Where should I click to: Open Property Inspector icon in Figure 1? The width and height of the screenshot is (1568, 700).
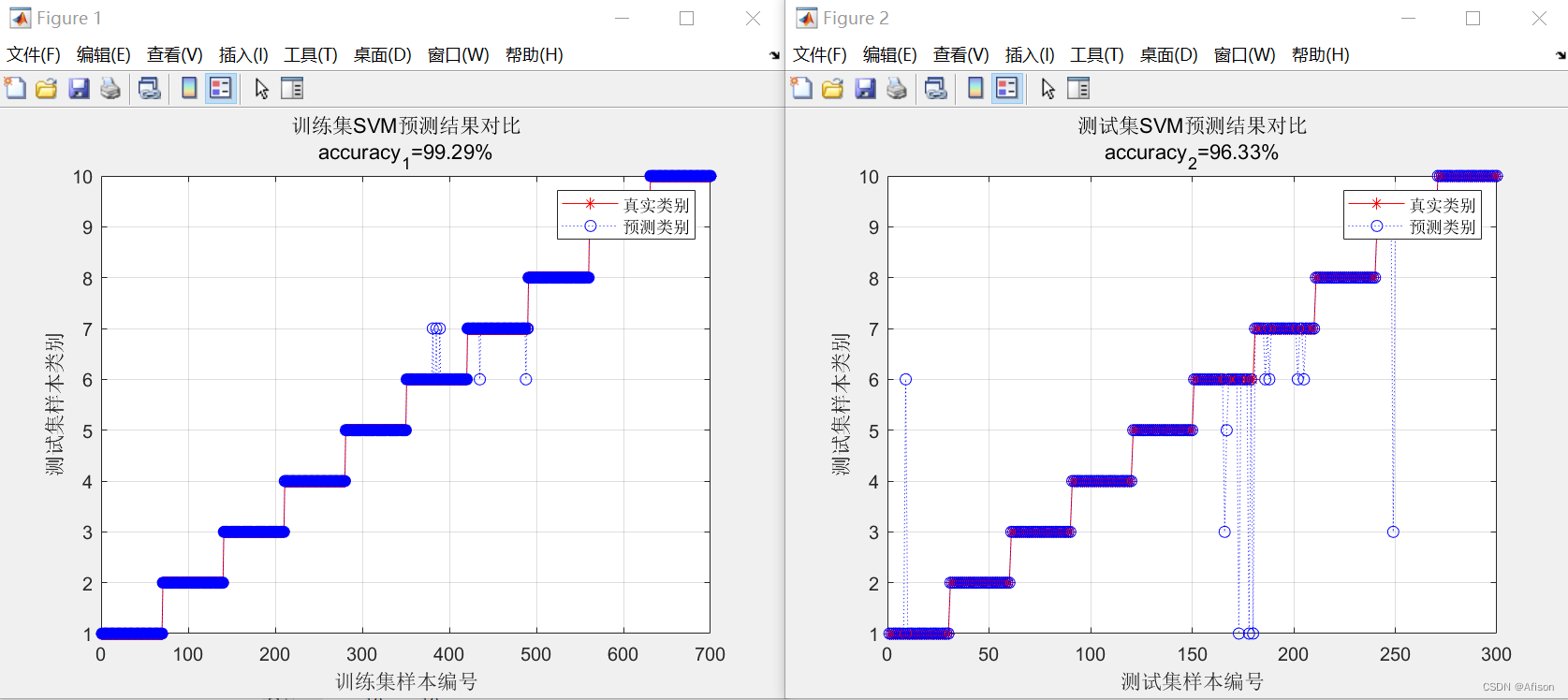click(x=292, y=89)
